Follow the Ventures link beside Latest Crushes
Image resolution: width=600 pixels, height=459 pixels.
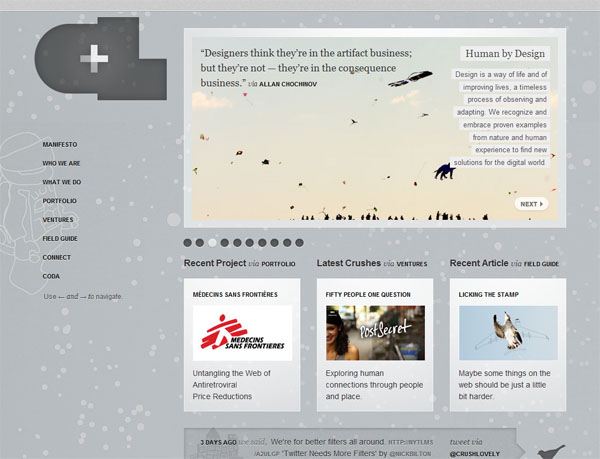tap(412, 264)
